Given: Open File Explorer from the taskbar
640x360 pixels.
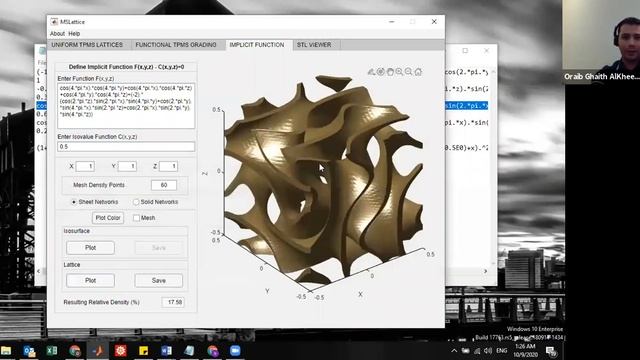Looking at the screenshot, I should pos(6,351).
